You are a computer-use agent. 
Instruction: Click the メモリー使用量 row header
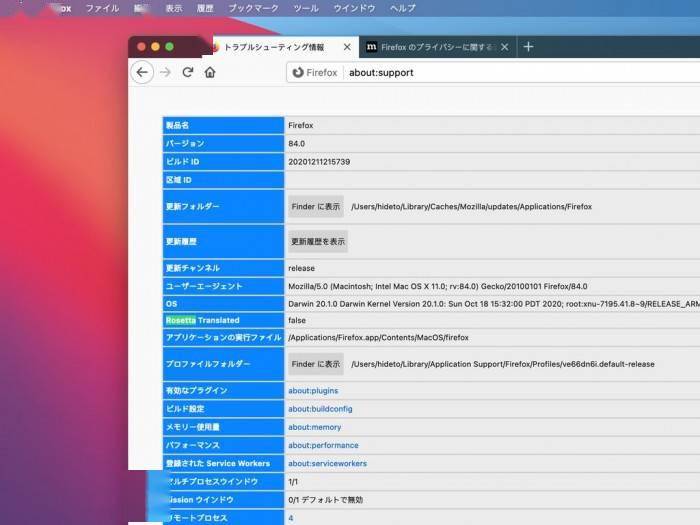pos(223,427)
